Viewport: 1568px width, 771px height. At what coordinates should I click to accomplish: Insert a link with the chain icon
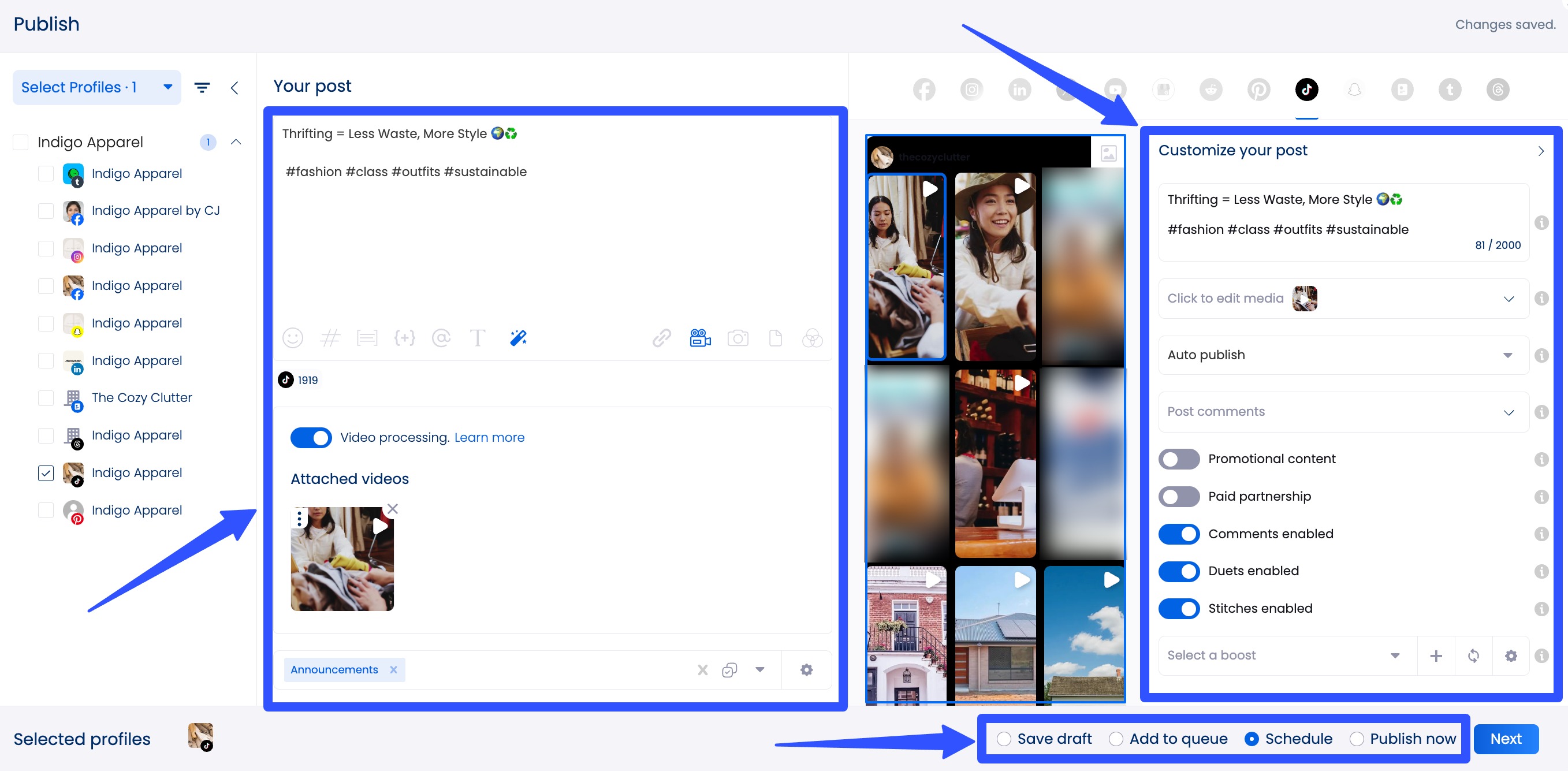click(662, 338)
